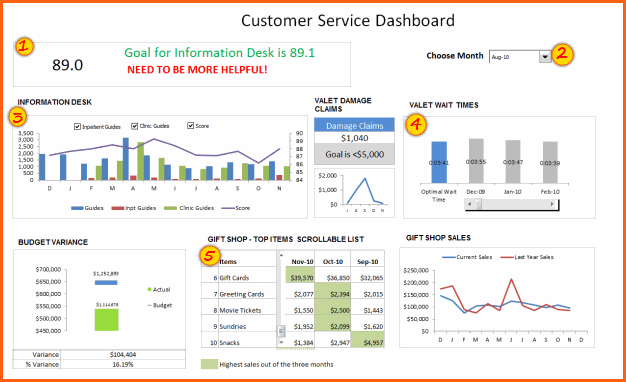Click the Actual legend entry in Budget Variance
This screenshot has height=382, width=626.
coord(159,289)
